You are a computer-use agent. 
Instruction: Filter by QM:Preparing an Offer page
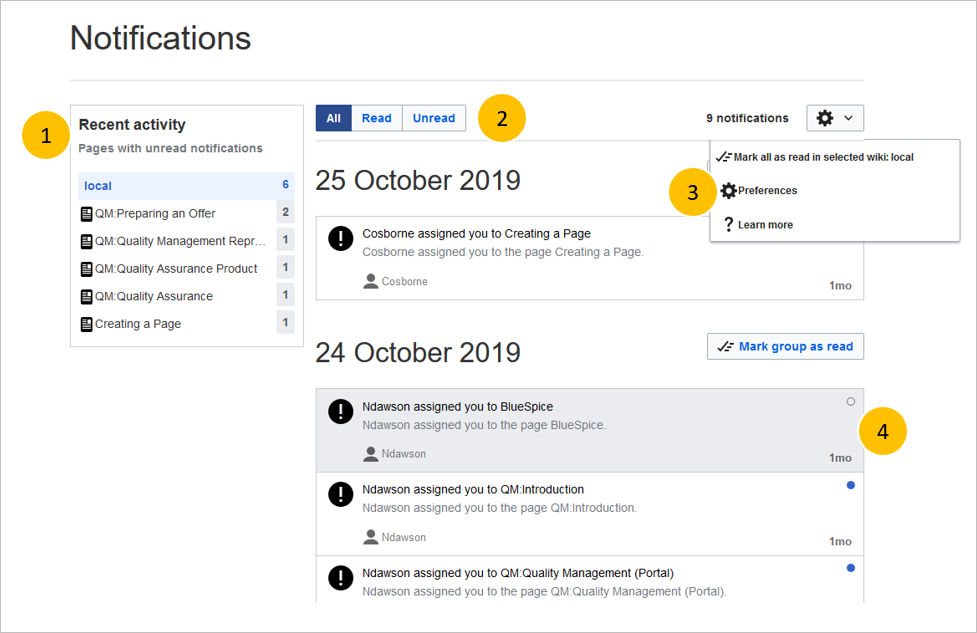[186, 213]
